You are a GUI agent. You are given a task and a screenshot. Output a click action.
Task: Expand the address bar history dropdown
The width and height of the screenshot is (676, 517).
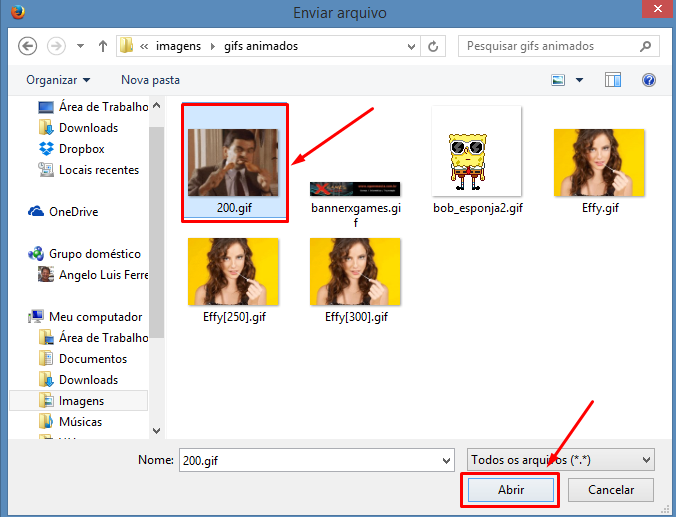point(411,47)
